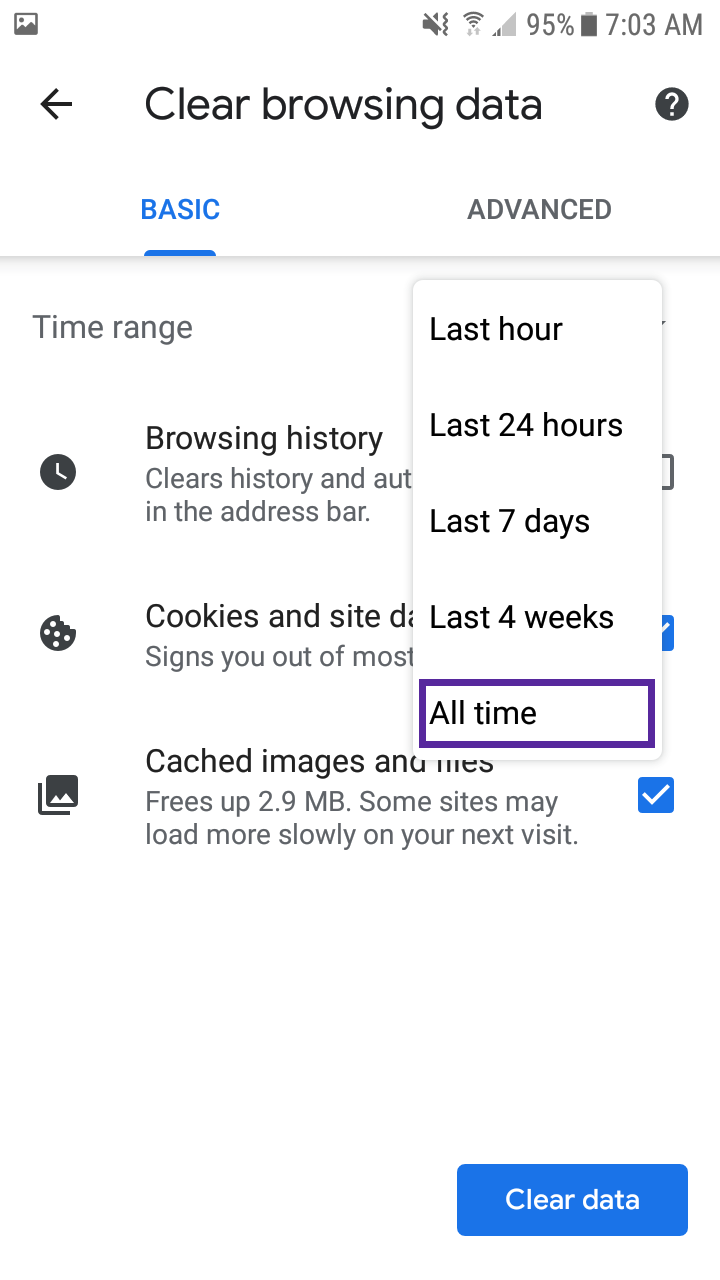Screen dimensions: 720x1280
Task: Tap the battery icon in status bar
Action: (x=588, y=24)
